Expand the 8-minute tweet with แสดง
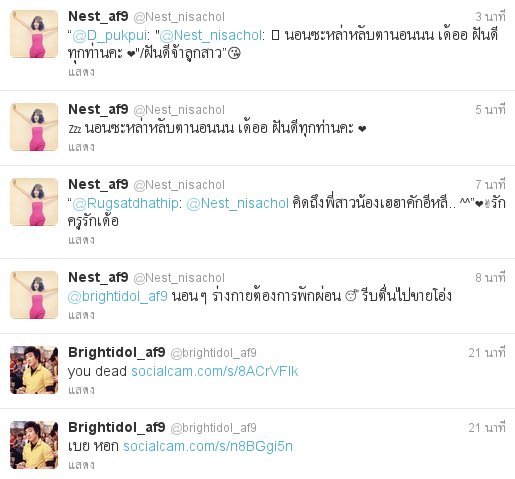The image size is (515, 479). (81, 315)
